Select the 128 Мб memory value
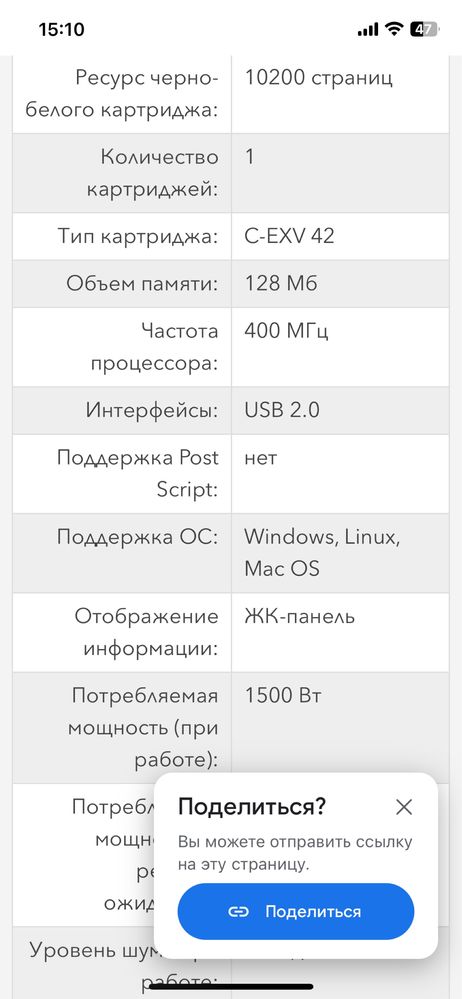 [x=281, y=284]
